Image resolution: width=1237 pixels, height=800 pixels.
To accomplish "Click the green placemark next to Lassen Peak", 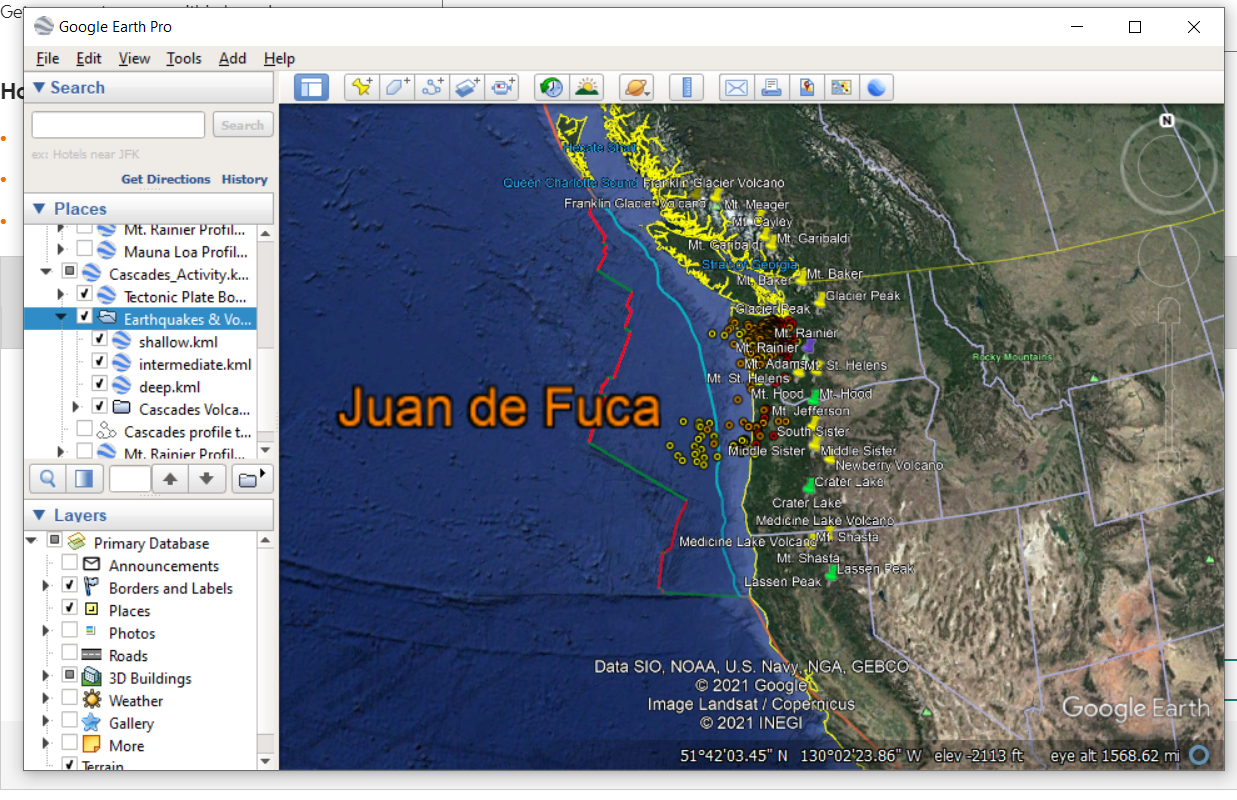I will [831, 574].
